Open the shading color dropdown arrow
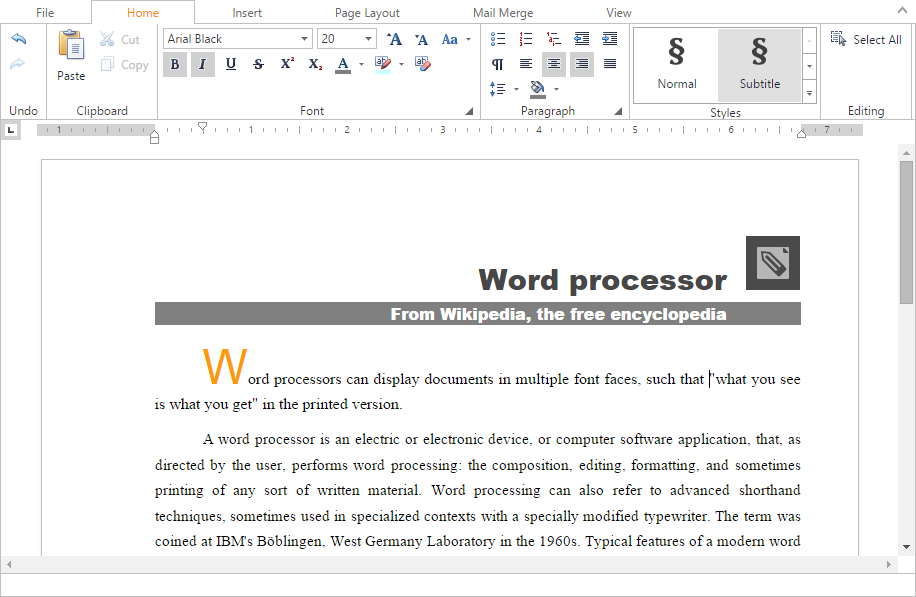This screenshot has width=916, height=597. click(x=557, y=89)
